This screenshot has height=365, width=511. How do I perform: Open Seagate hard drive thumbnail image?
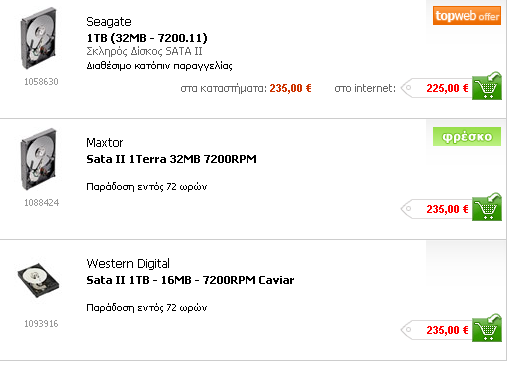(x=38, y=38)
